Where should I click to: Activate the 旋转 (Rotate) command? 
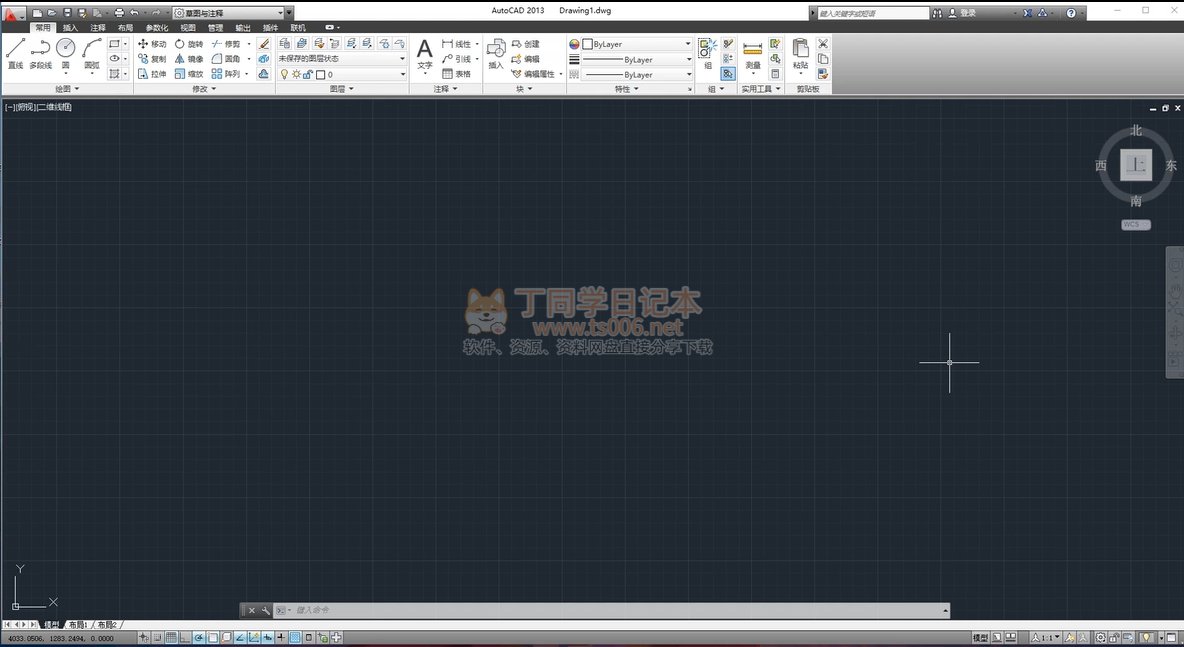coord(189,44)
